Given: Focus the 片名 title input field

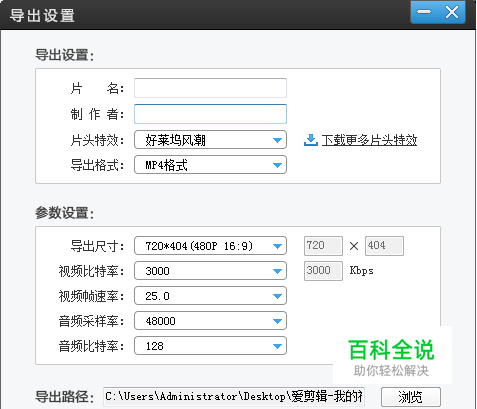Looking at the screenshot, I should tap(210, 88).
